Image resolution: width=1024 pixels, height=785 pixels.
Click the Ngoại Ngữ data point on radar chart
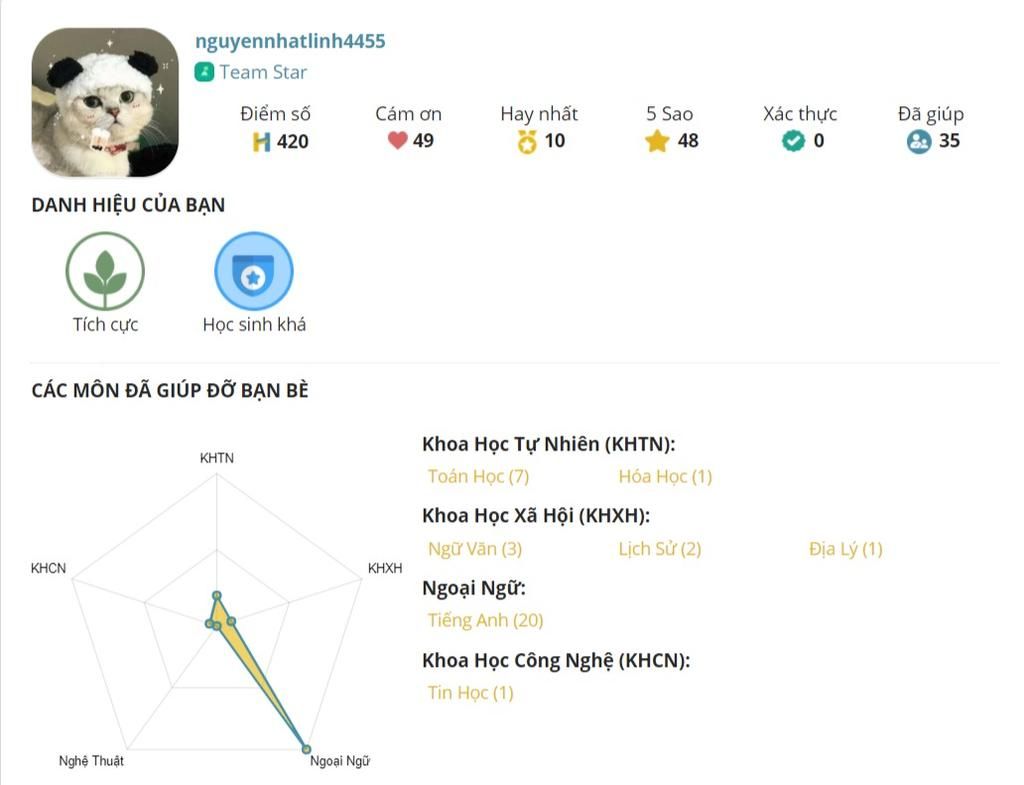(x=306, y=749)
